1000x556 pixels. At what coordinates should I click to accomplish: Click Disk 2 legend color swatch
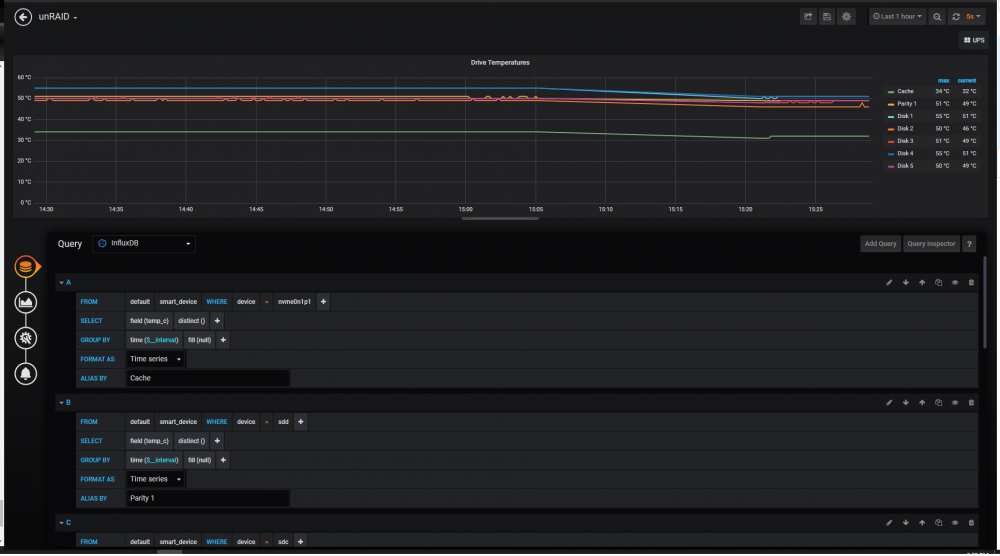click(x=891, y=129)
